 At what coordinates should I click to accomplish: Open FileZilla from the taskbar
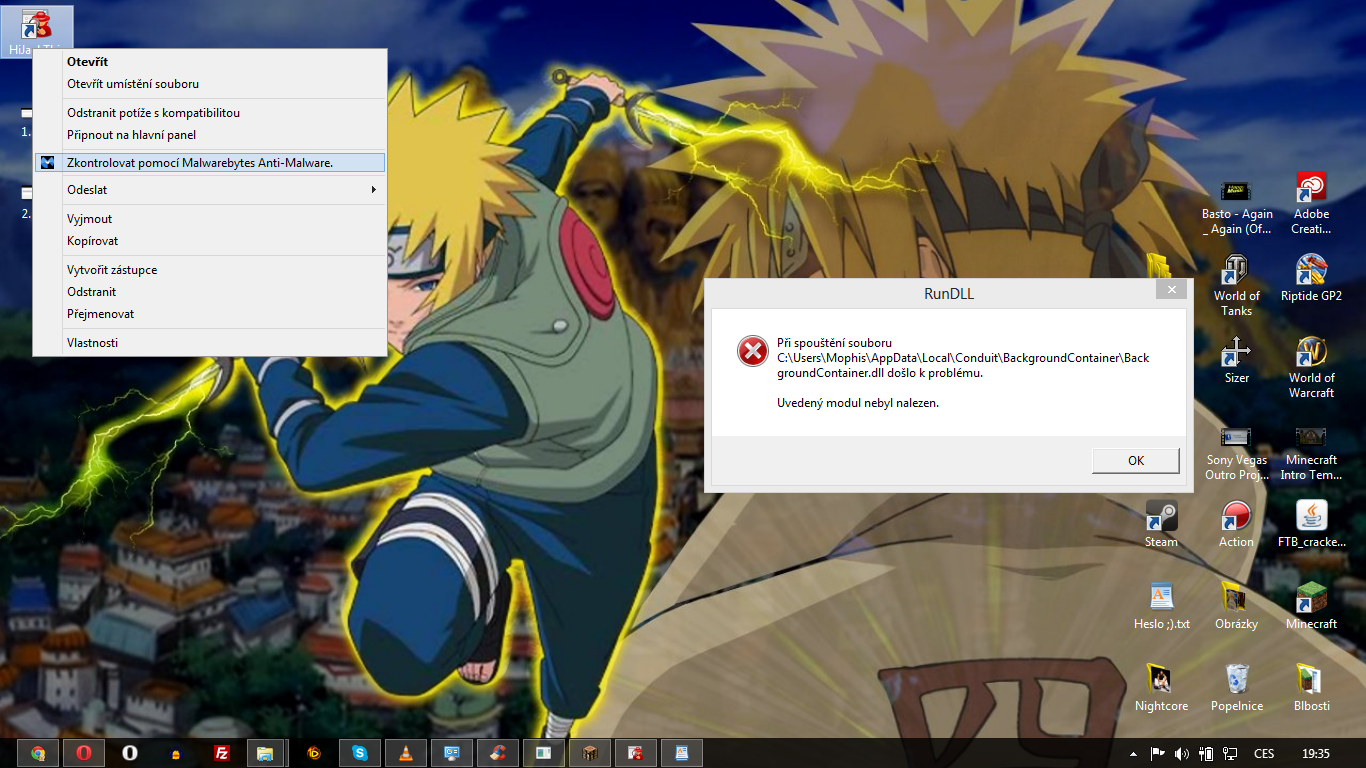222,754
